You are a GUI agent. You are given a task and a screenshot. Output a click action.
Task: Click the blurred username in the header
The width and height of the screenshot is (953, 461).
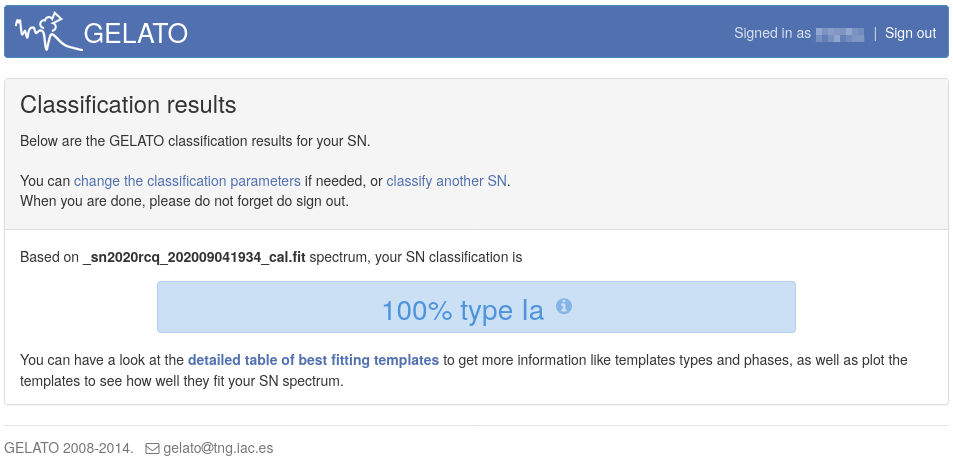pyautogui.click(x=839, y=33)
